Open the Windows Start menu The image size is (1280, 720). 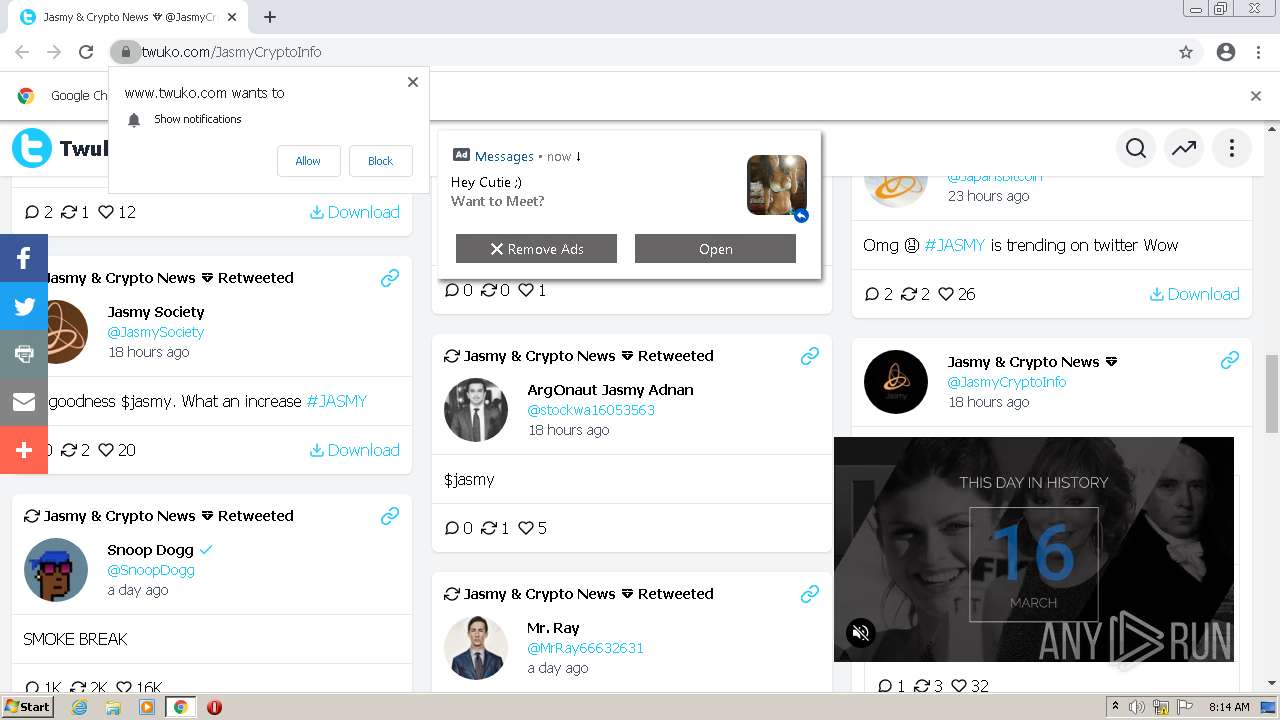(x=28, y=706)
